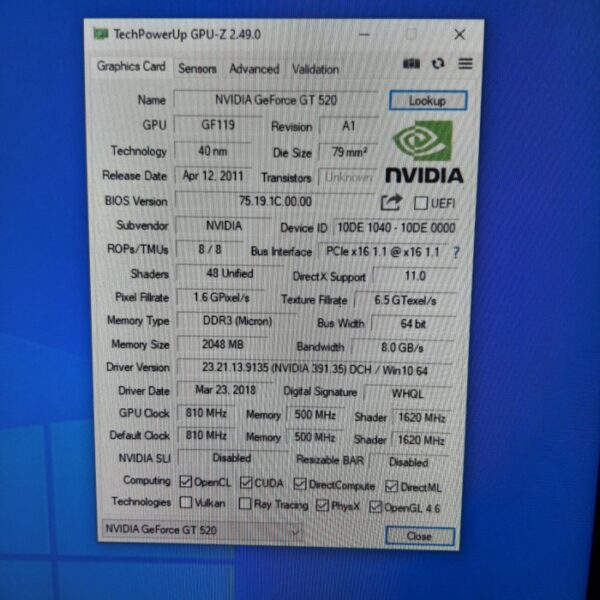Click the "Technologies" label text
The height and width of the screenshot is (600, 600).
pos(141,501)
